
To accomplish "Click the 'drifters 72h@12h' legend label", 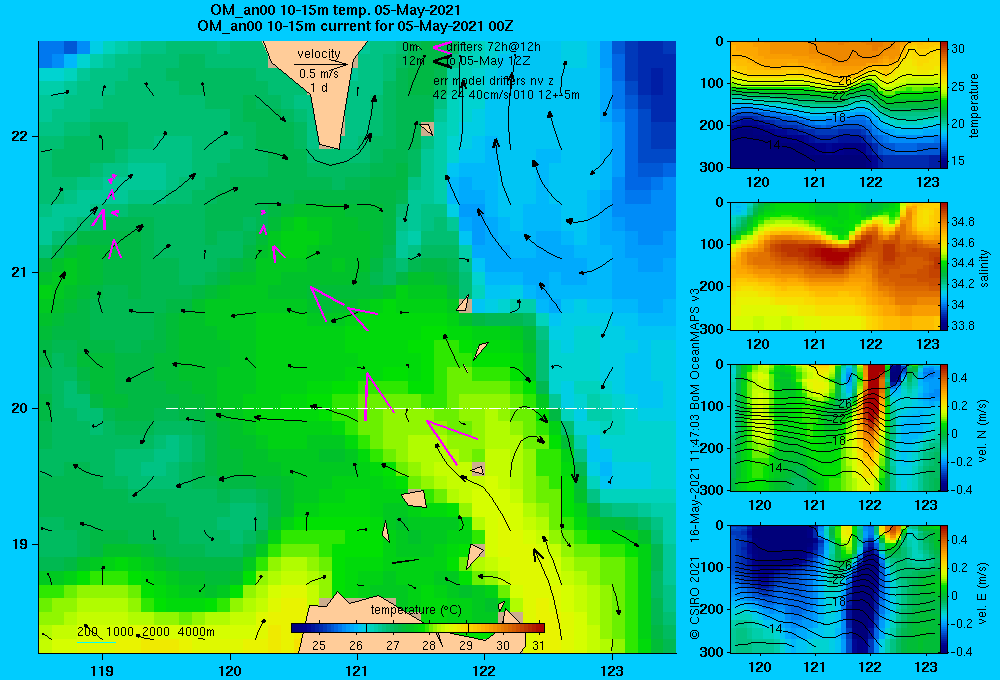I will coord(494,47).
